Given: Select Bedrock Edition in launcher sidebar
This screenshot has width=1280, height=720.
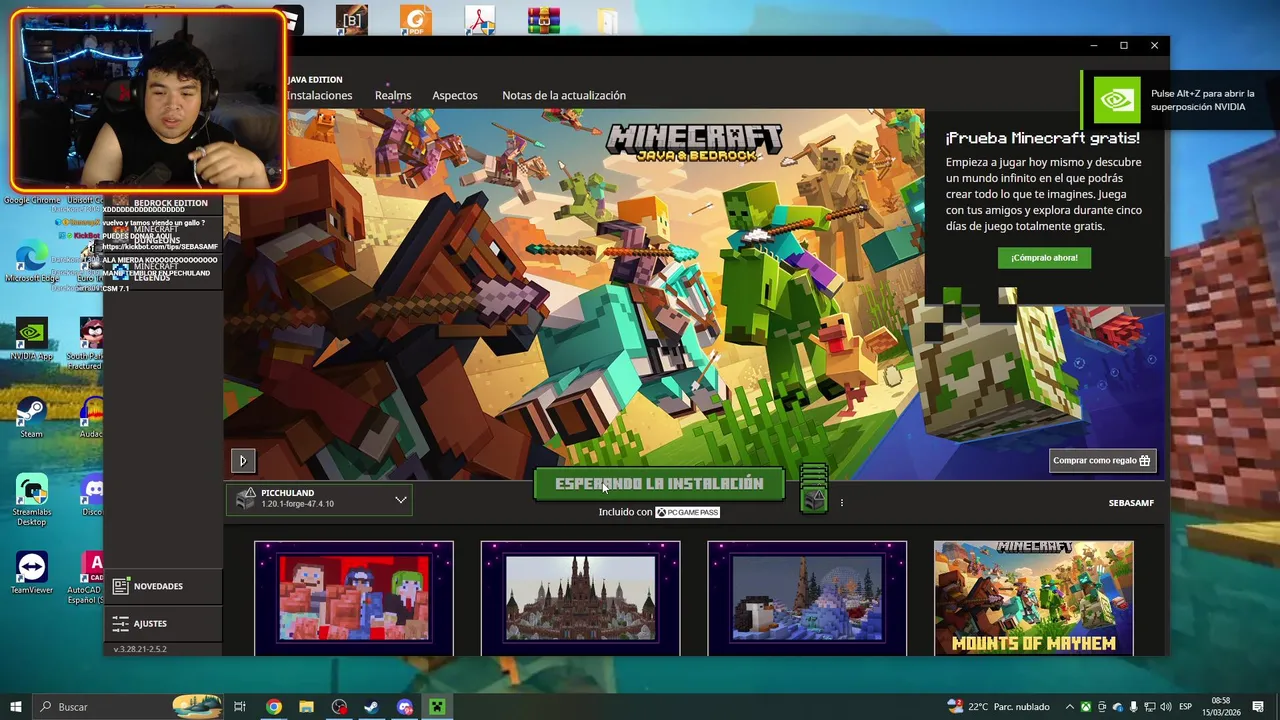Looking at the screenshot, I should click(171, 203).
